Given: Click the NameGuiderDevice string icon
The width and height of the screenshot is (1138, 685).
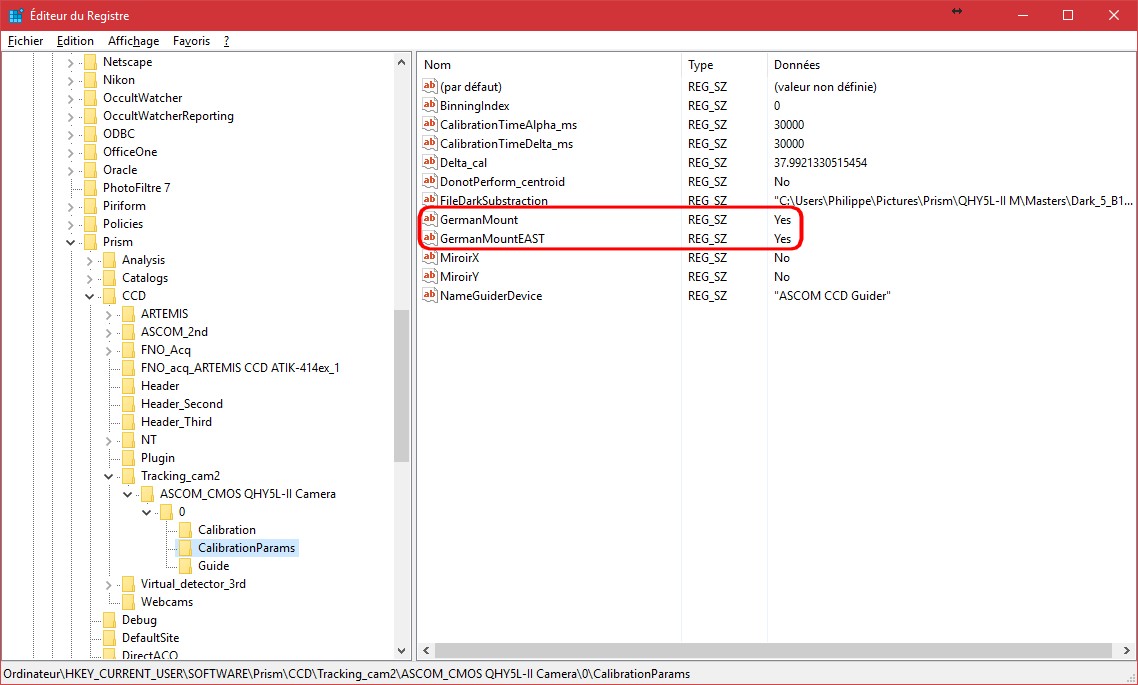Looking at the screenshot, I should point(430,296).
